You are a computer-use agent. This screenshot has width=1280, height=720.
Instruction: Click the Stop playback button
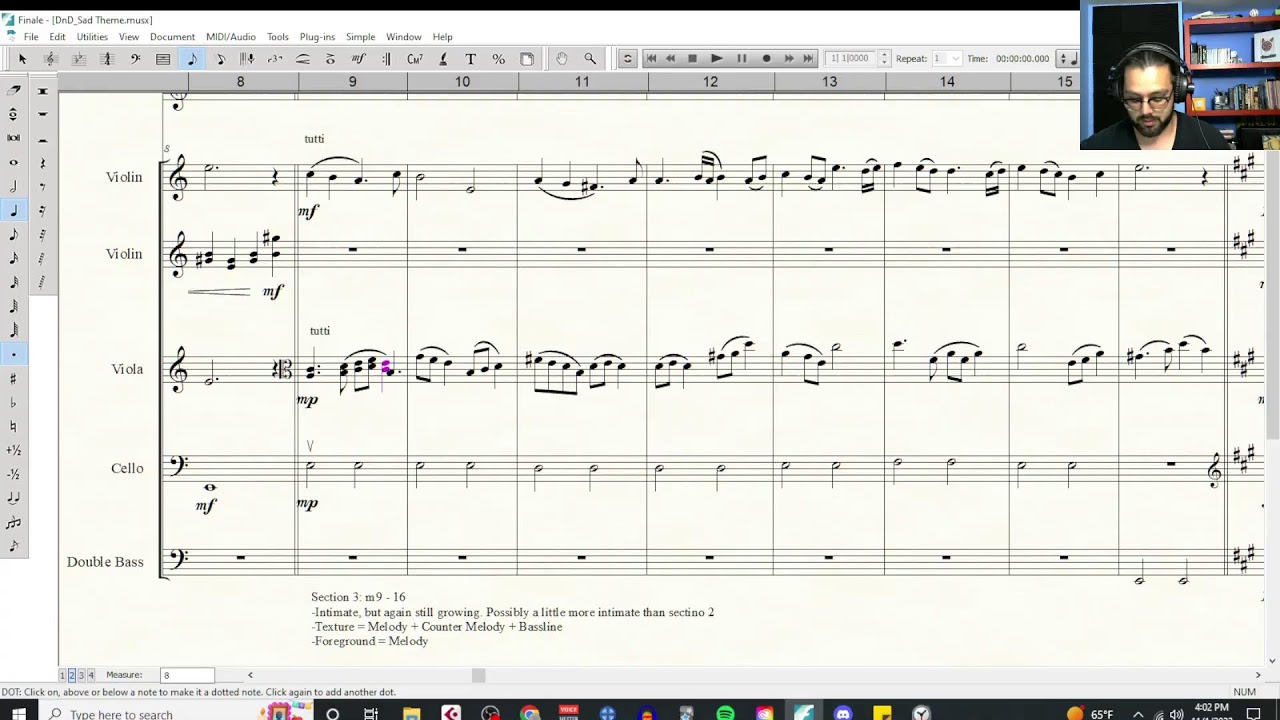pyautogui.click(x=692, y=59)
